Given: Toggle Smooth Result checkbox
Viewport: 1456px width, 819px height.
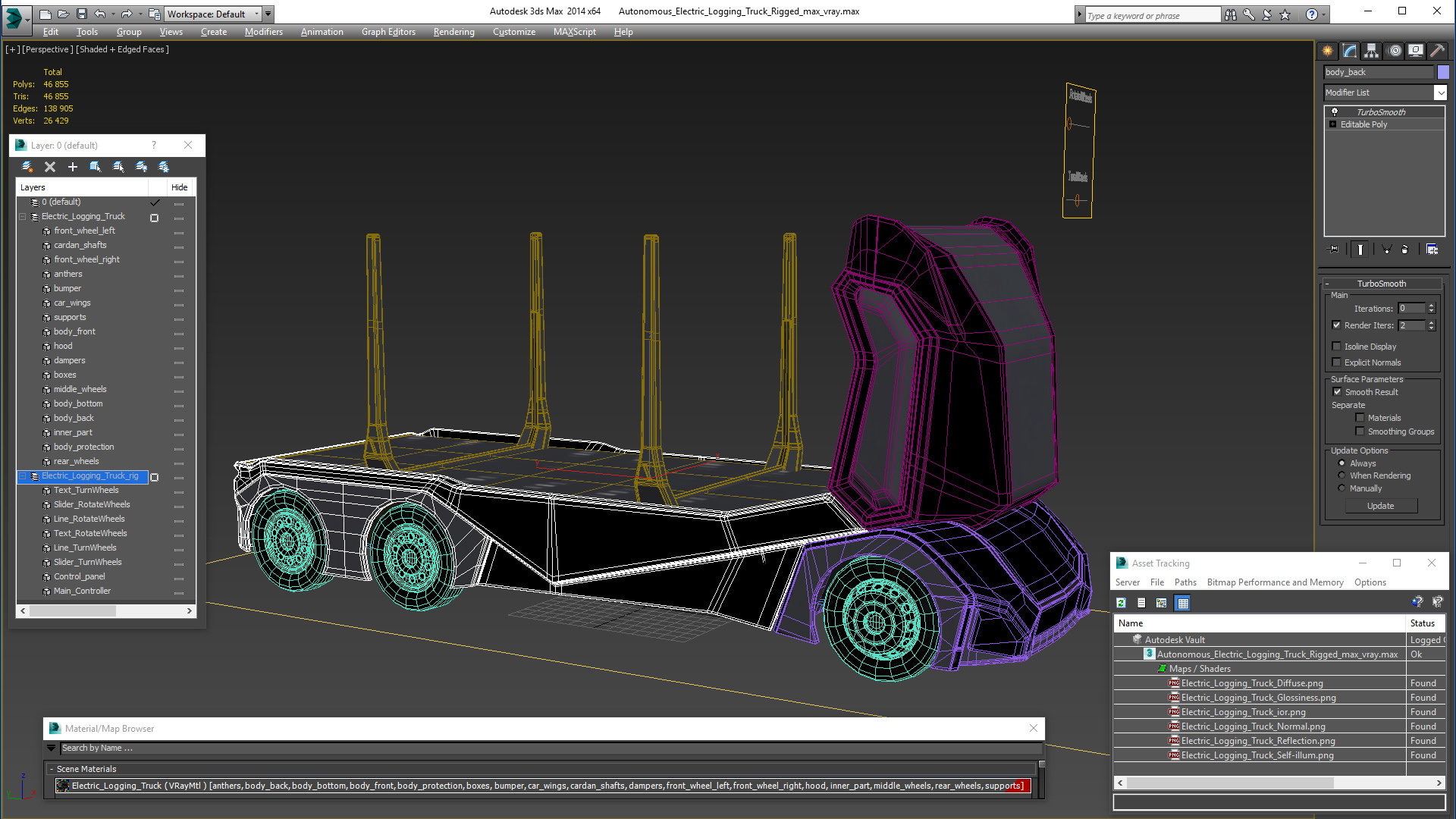Looking at the screenshot, I should click(1337, 392).
